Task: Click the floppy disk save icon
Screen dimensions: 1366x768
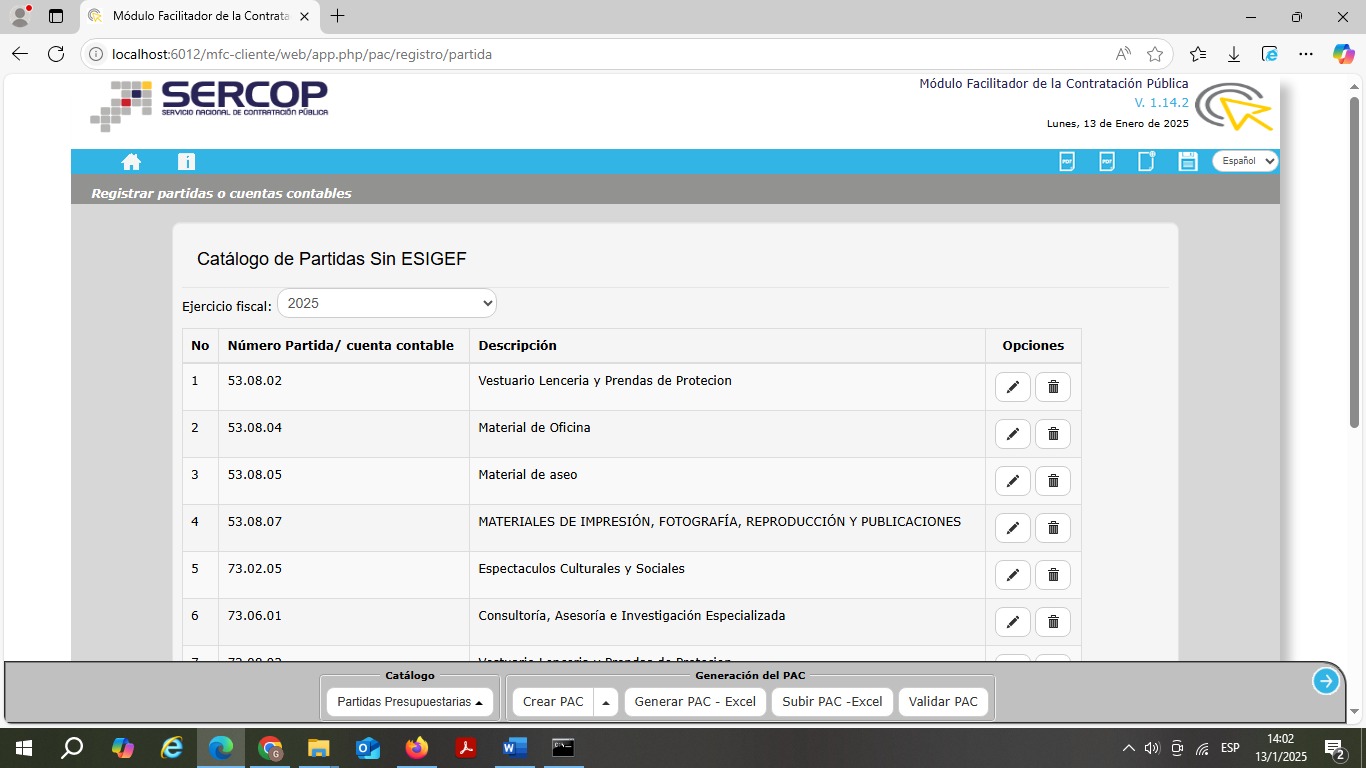Action: click(x=1188, y=162)
